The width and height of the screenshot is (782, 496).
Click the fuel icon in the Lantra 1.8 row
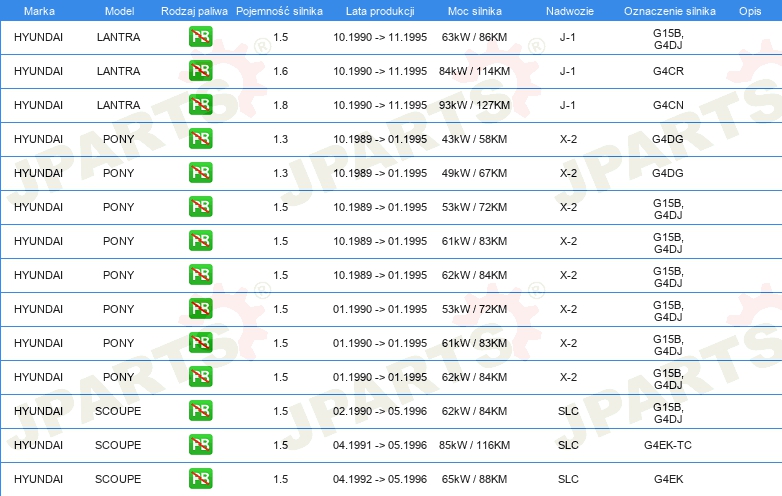point(200,105)
